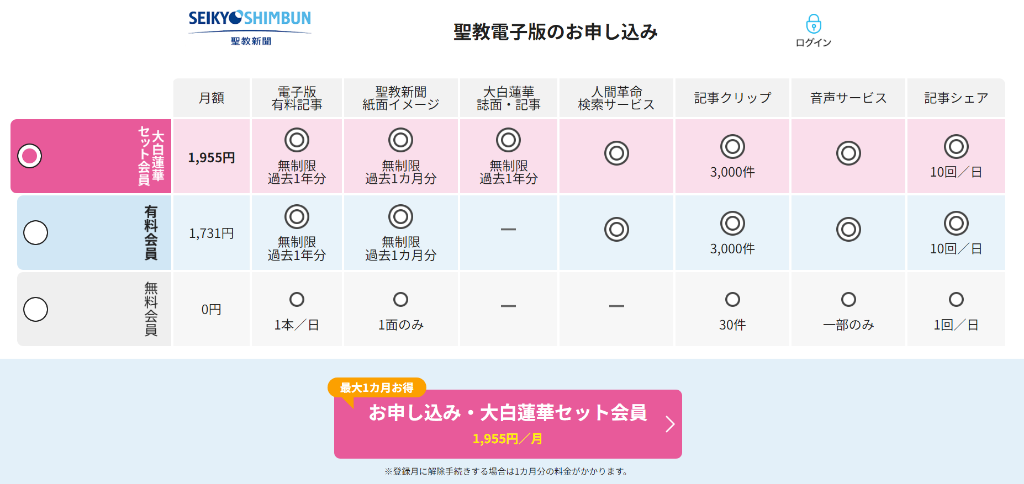This screenshot has width=1024, height=484.
Task: Click the 音声サービス column header
Action: pyautogui.click(x=848, y=98)
